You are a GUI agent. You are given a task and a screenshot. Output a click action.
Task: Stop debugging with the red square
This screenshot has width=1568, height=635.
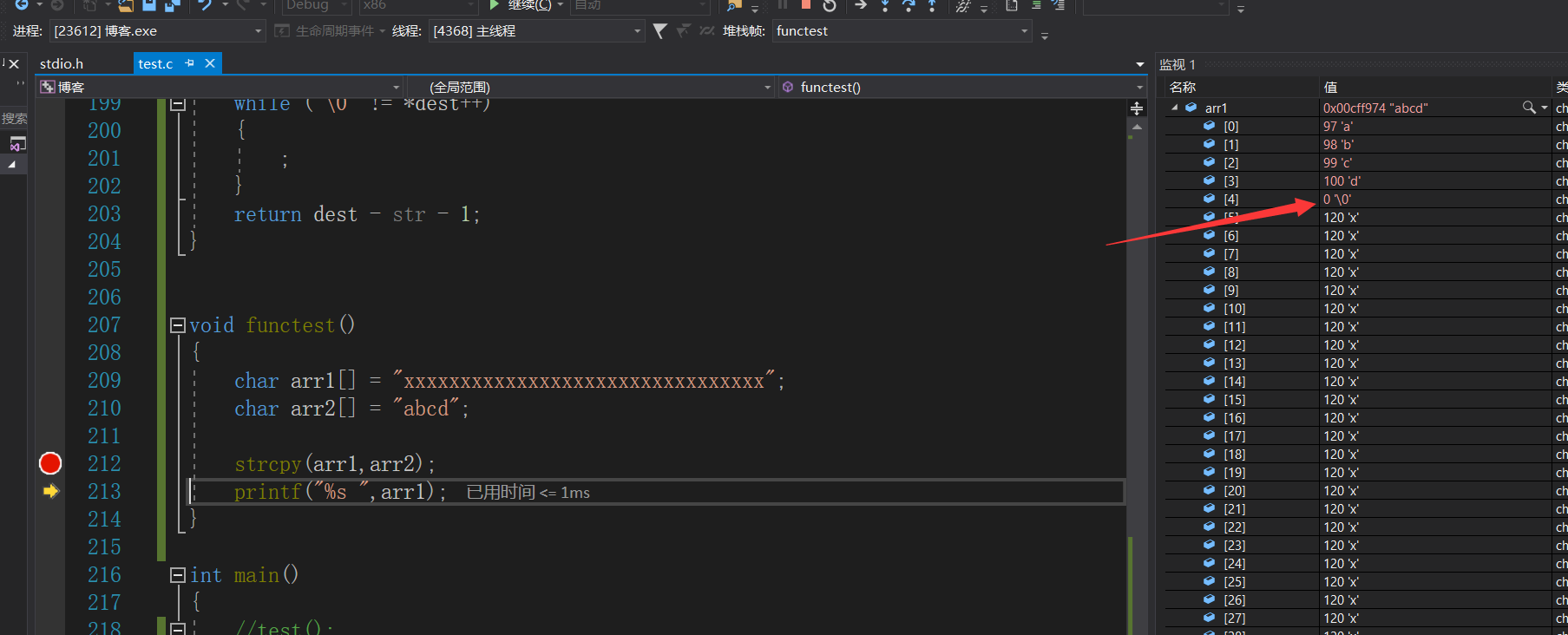click(806, 4)
